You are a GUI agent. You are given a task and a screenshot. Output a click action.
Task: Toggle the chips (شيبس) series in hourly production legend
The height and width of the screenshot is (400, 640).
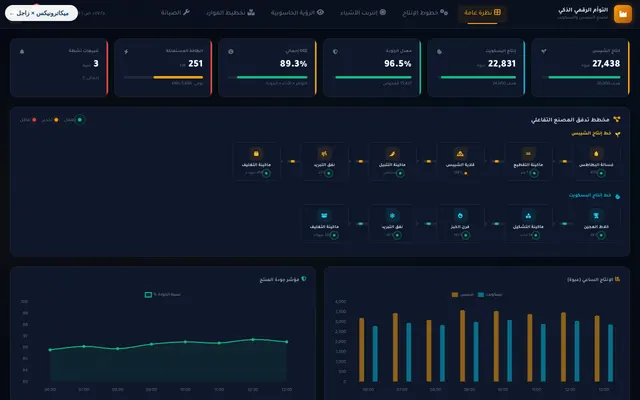click(x=462, y=295)
